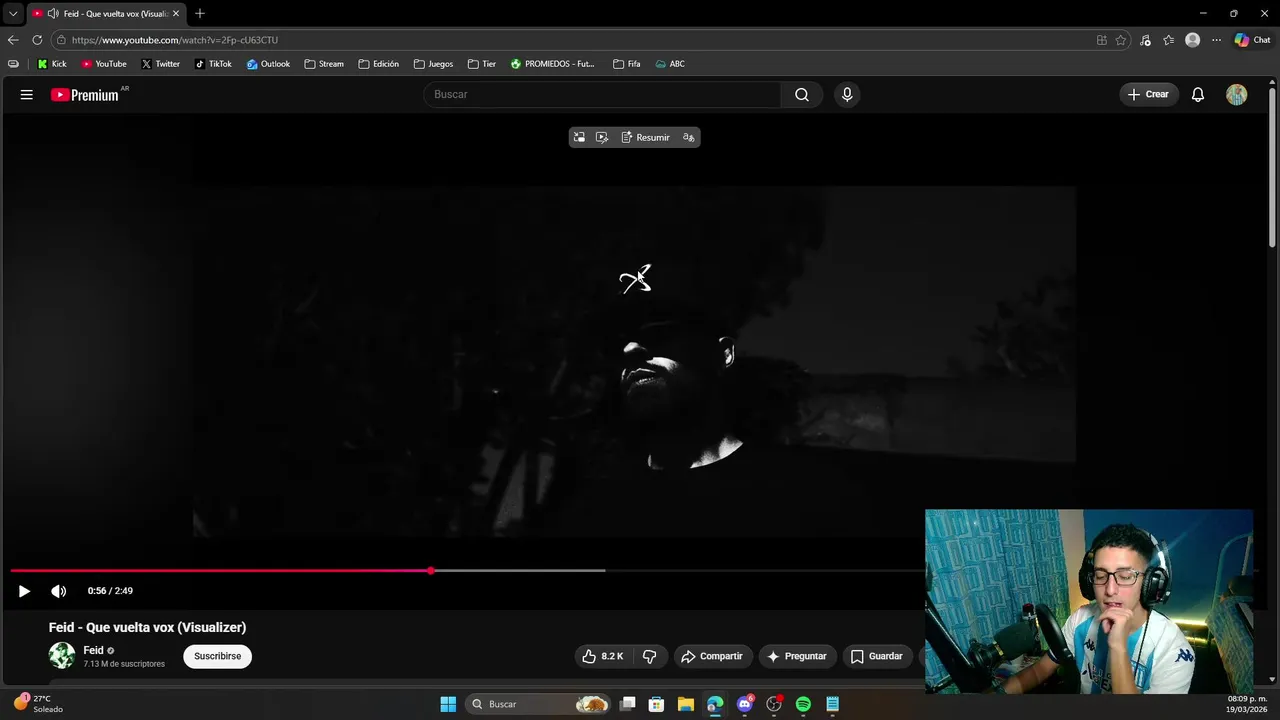This screenshot has height=720, width=1280.
Task: Go back using browser back arrow
Action: (13, 40)
